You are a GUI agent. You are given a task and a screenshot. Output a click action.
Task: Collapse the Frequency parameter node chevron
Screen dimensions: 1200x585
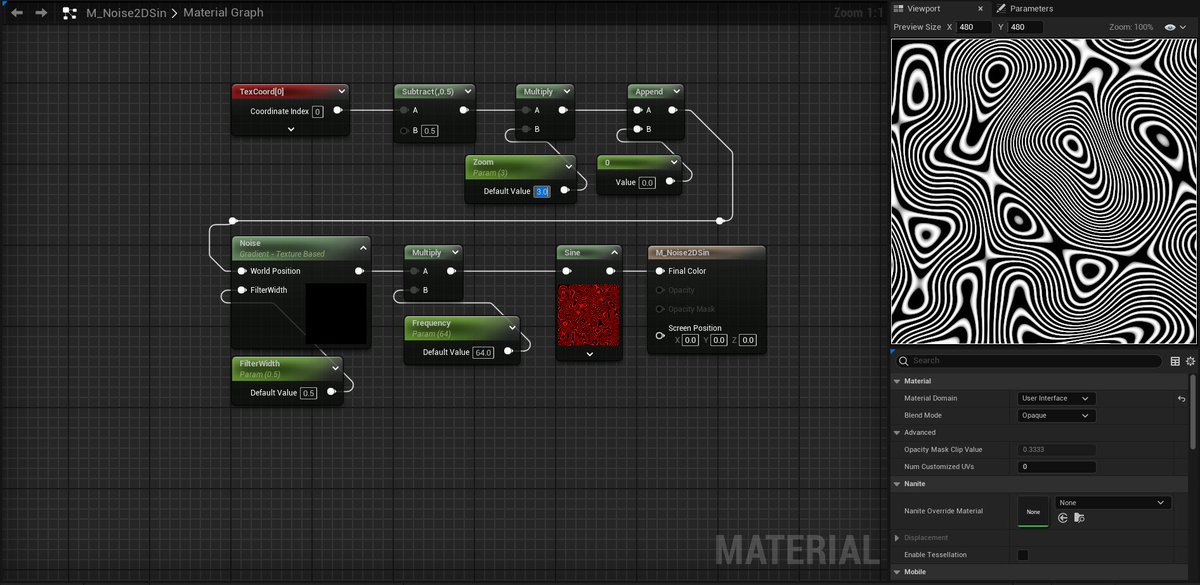[512, 327]
